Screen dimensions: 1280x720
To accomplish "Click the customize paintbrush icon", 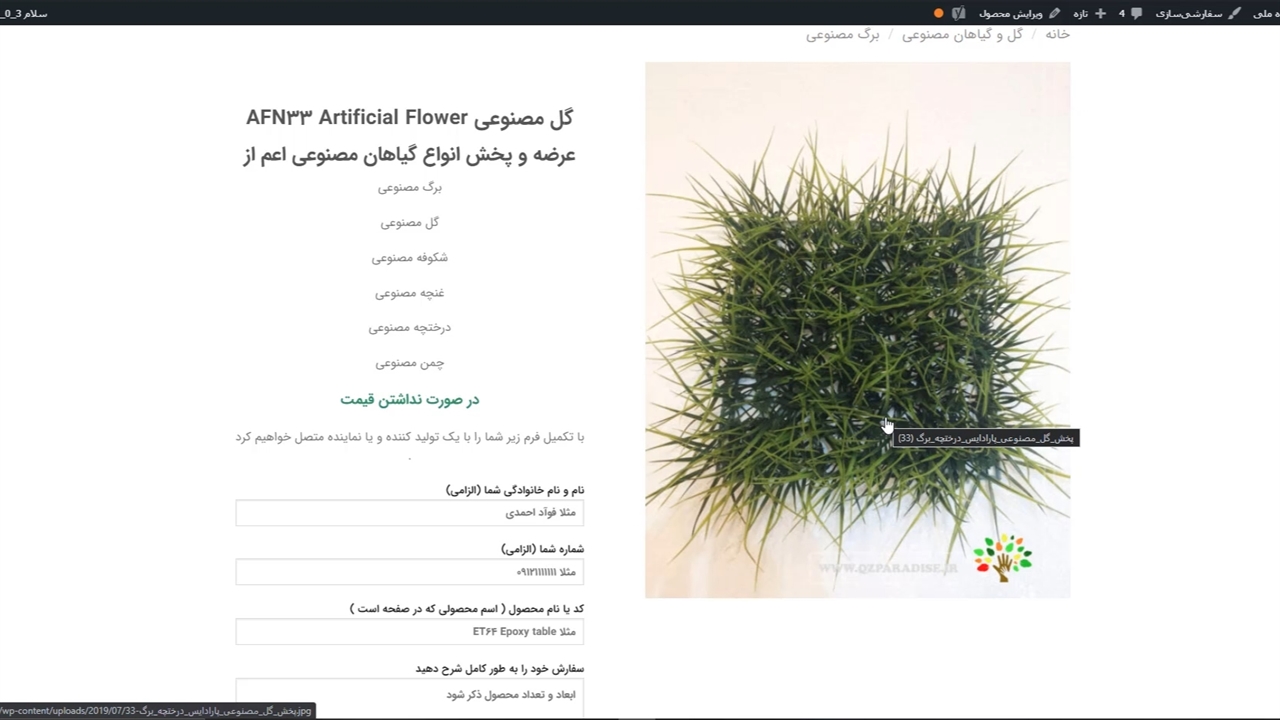I will 1234,13.
